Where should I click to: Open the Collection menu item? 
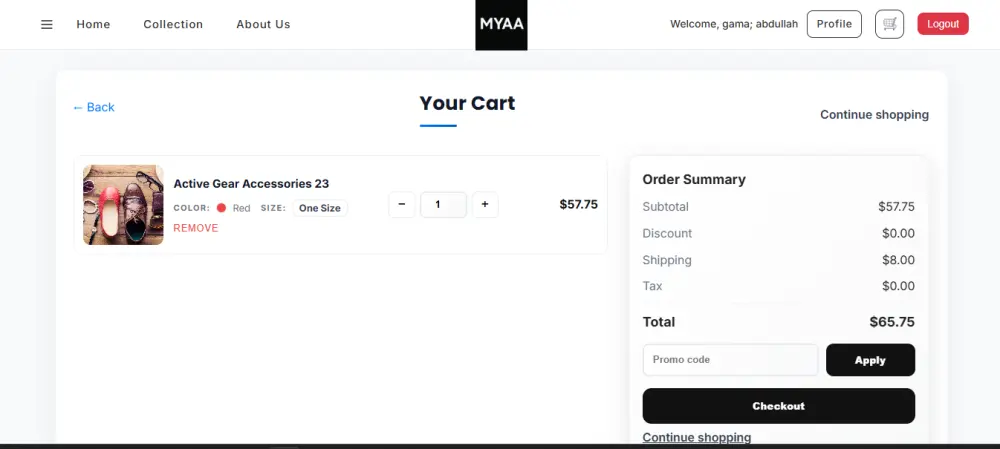pyautogui.click(x=173, y=24)
